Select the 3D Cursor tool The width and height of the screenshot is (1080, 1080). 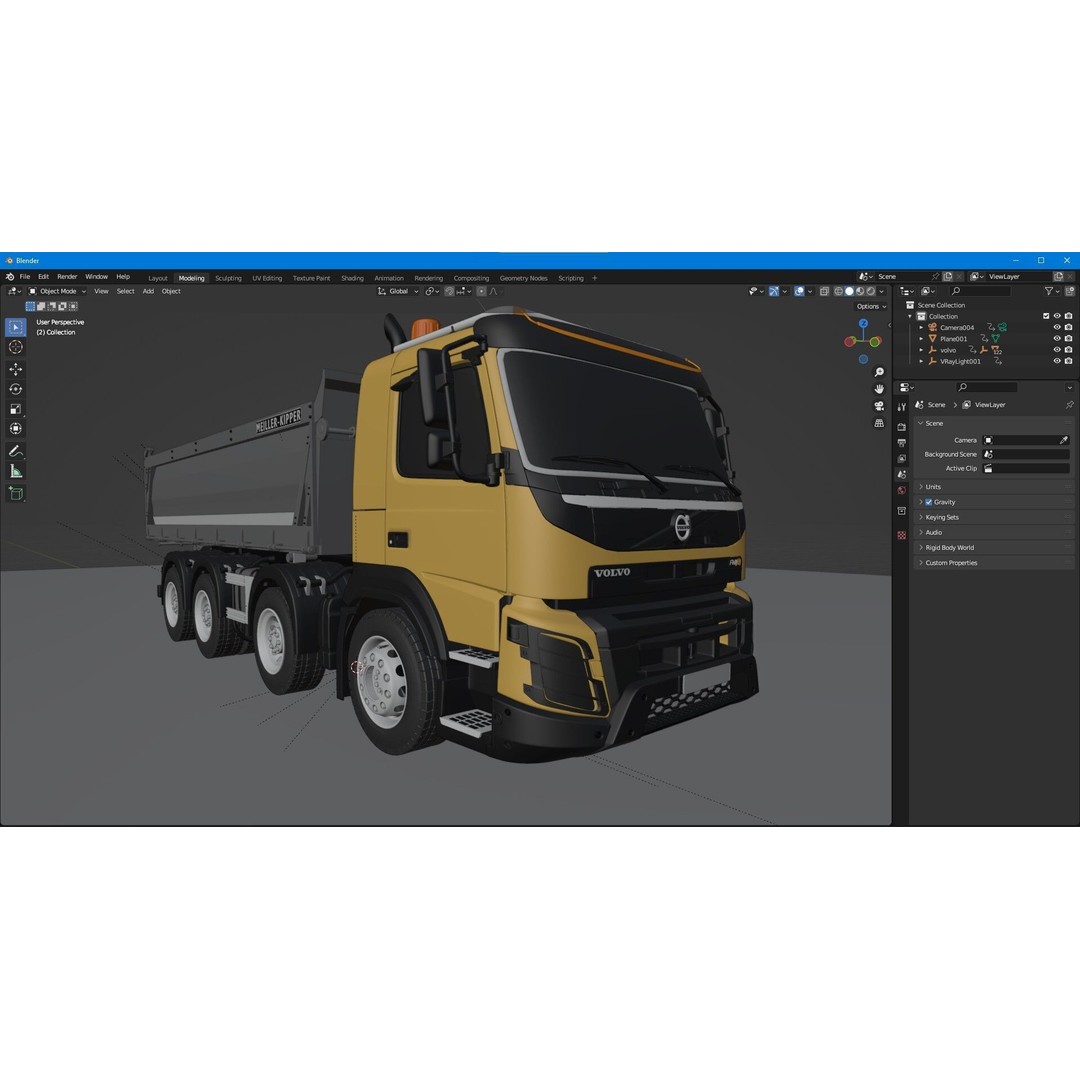[16, 347]
